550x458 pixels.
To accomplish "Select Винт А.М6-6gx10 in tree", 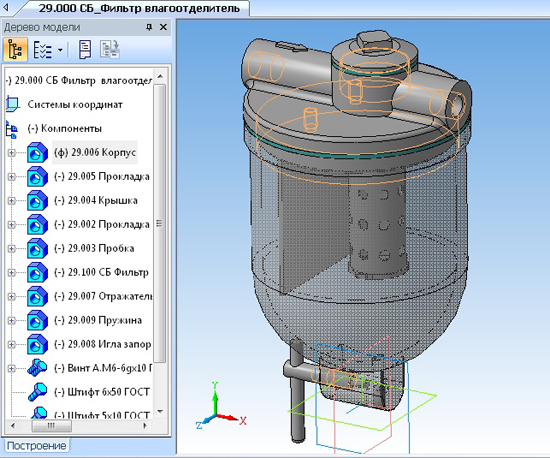I will tap(103, 368).
